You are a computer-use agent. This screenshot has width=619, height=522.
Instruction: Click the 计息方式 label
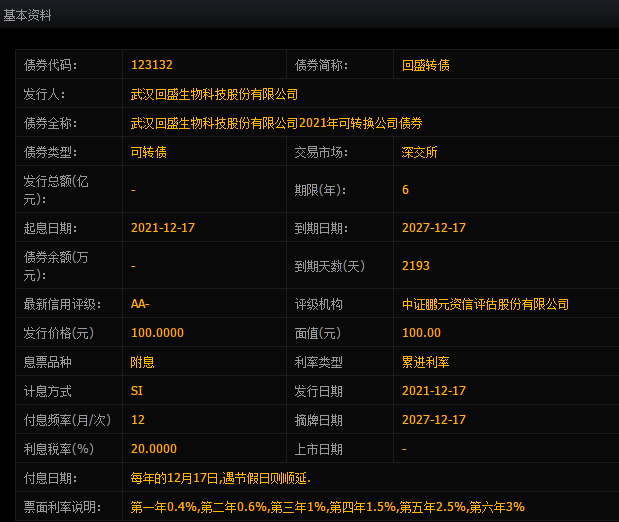[x=47, y=391]
